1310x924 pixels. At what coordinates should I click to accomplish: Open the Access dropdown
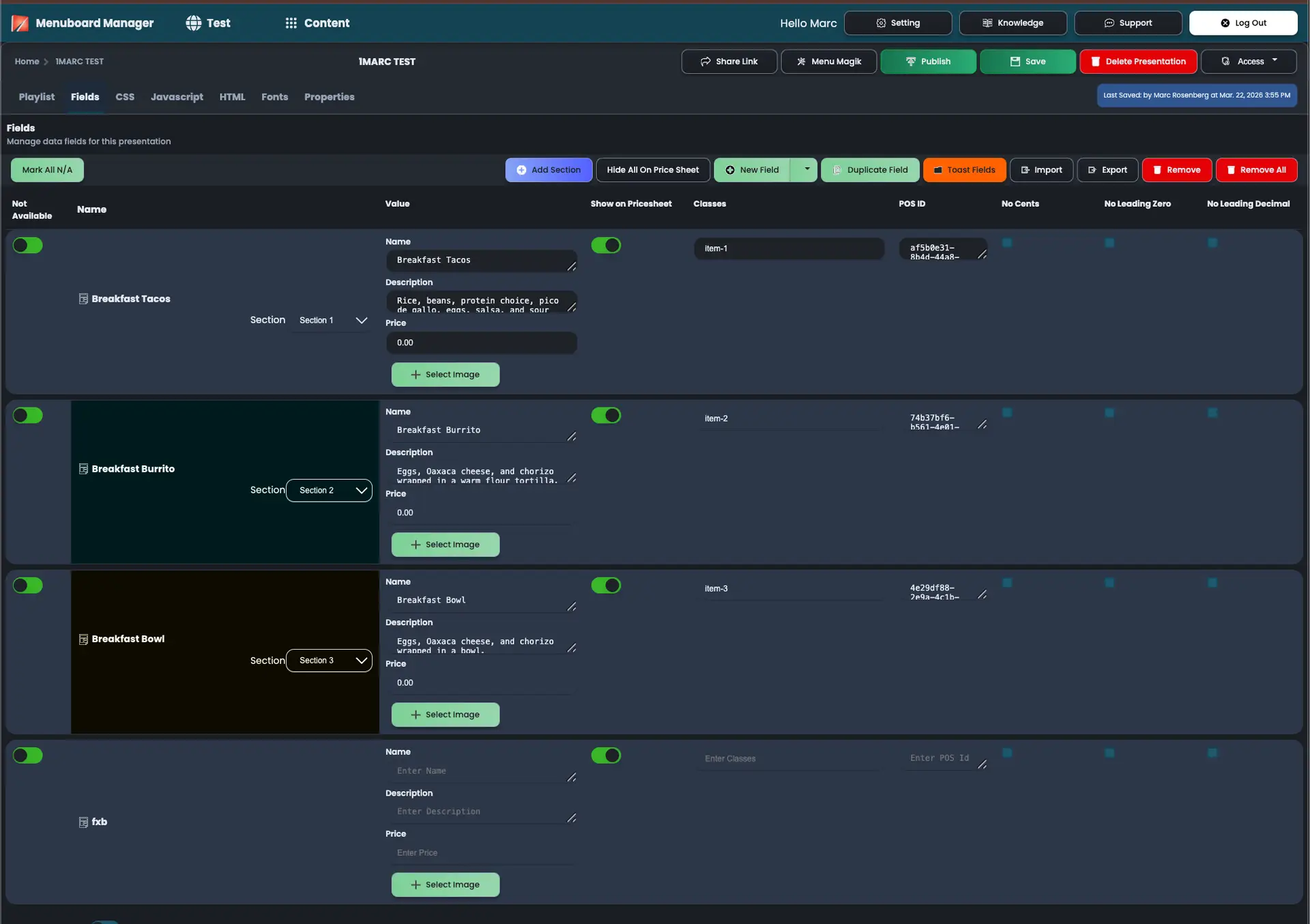pos(1249,61)
